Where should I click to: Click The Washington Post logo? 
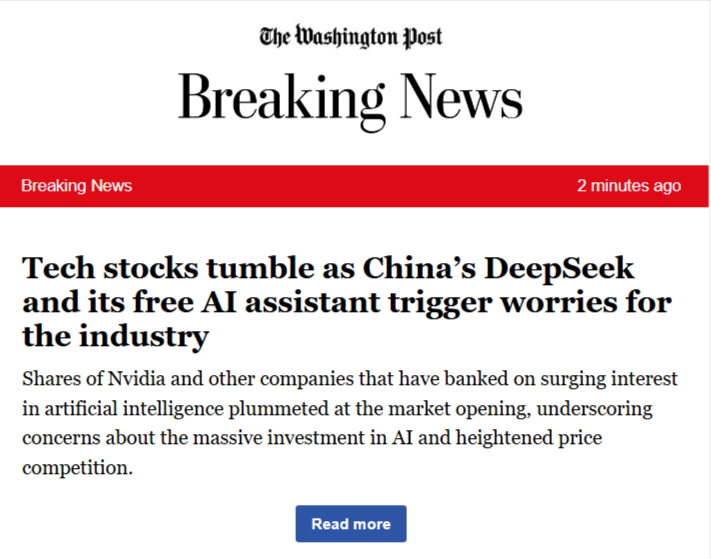(351, 36)
